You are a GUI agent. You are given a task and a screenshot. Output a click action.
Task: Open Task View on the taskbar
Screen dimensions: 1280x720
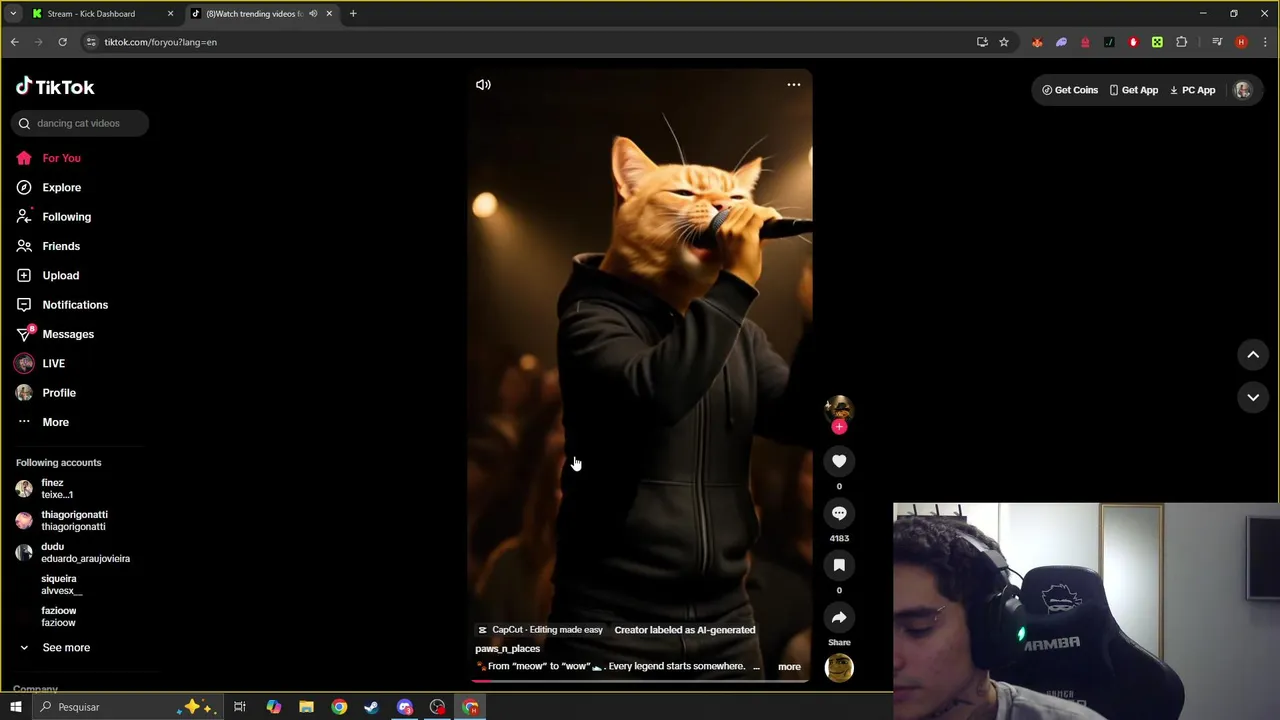240,707
